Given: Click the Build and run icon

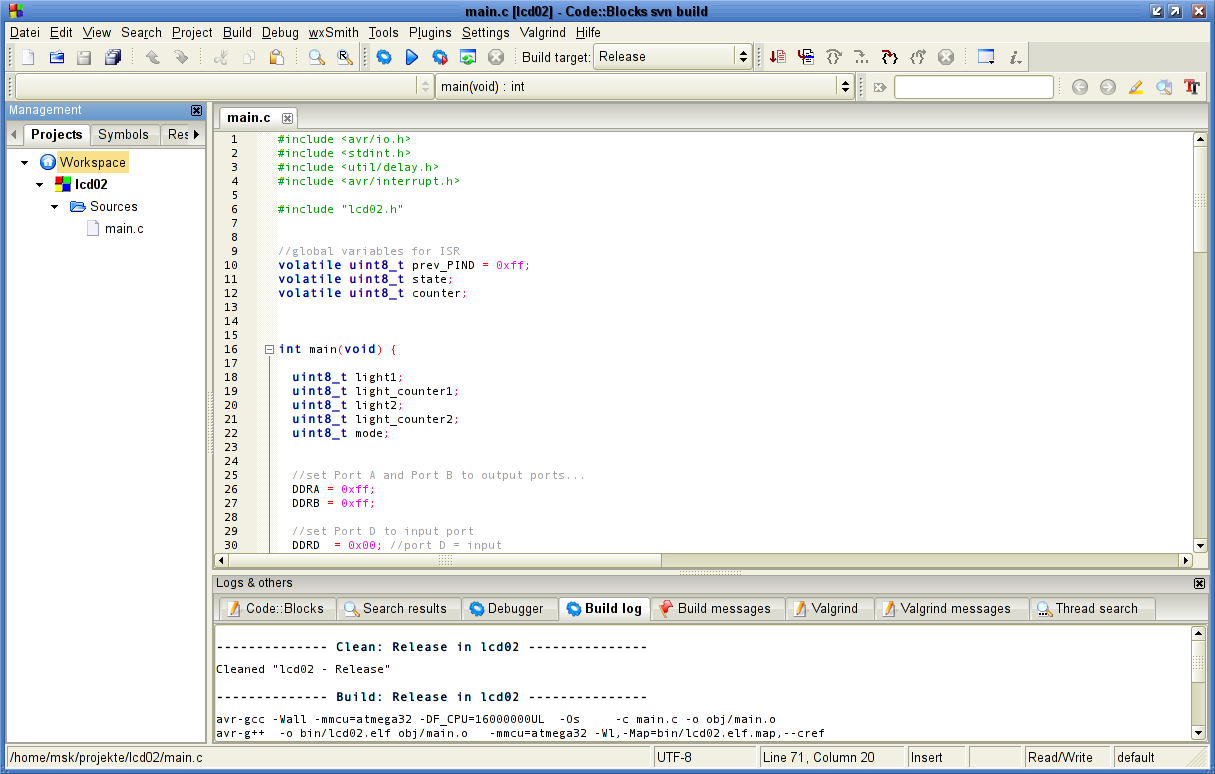Looking at the screenshot, I should coord(440,57).
